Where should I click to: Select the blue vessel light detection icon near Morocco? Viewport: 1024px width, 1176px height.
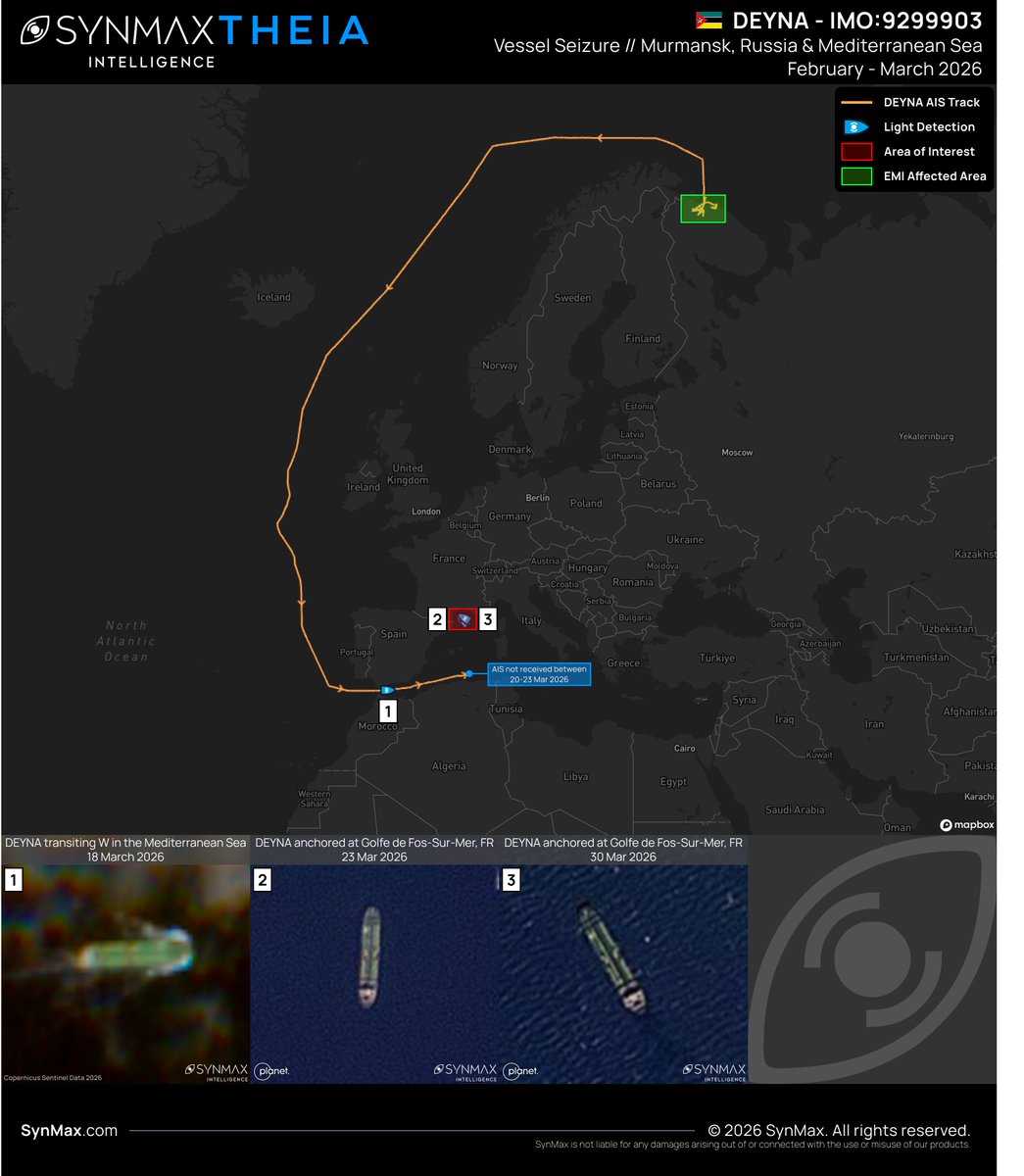(x=388, y=689)
